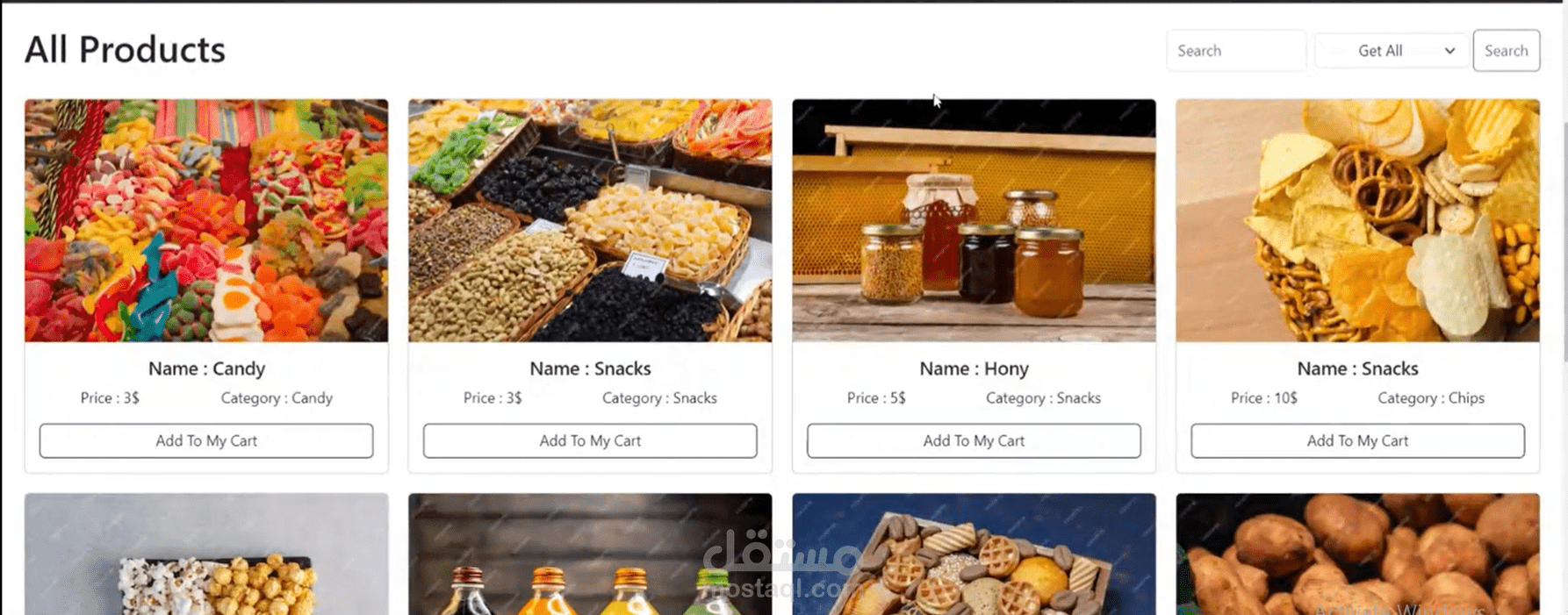Viewport: 1568px width, 615px height.
Task: Open the Get All category dropdown
Action: 1392,51
